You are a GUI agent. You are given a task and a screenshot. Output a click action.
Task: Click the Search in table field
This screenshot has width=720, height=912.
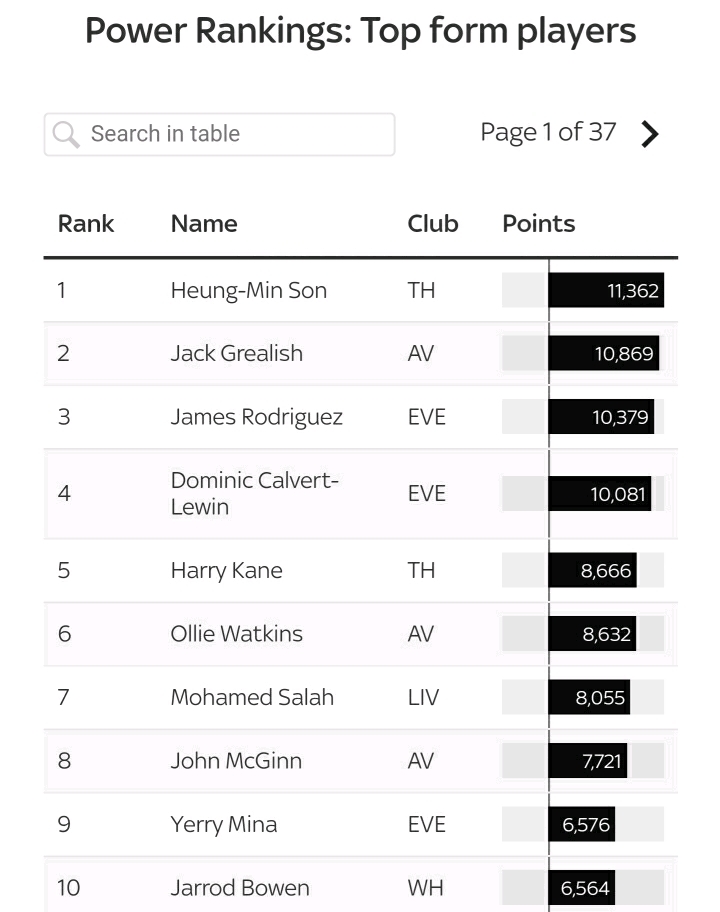(230, 134)
